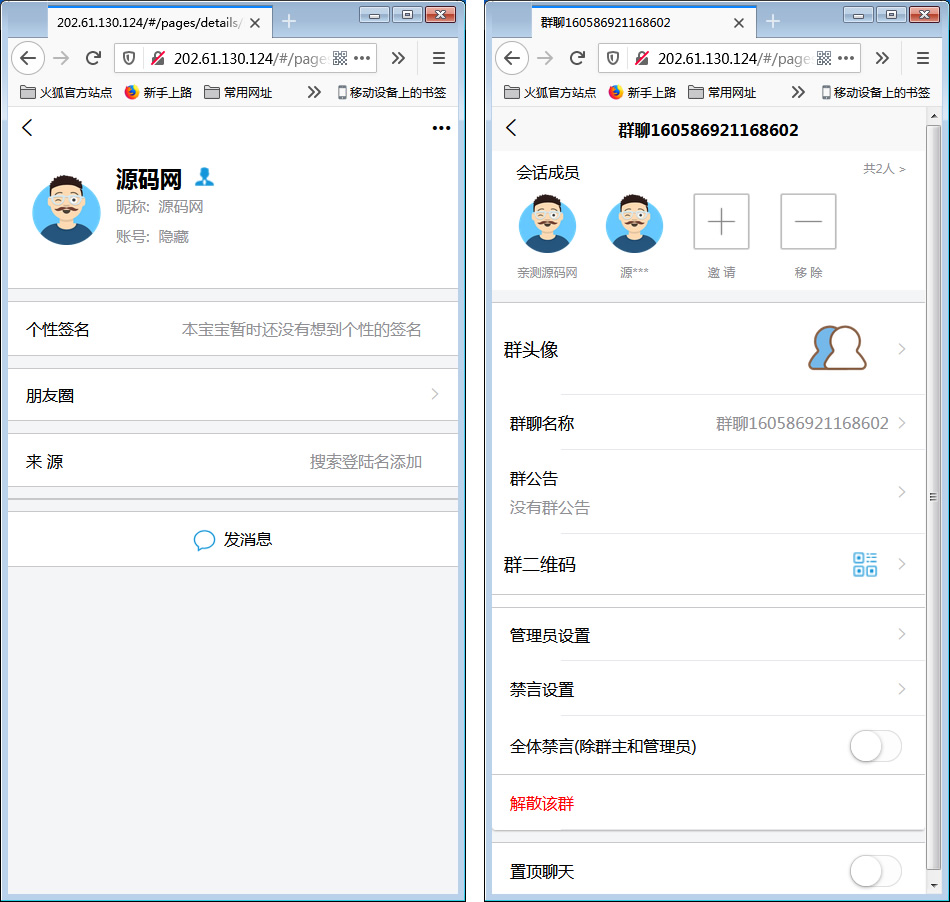Open page actions (three dots) in right address bar

coord(846,58)
